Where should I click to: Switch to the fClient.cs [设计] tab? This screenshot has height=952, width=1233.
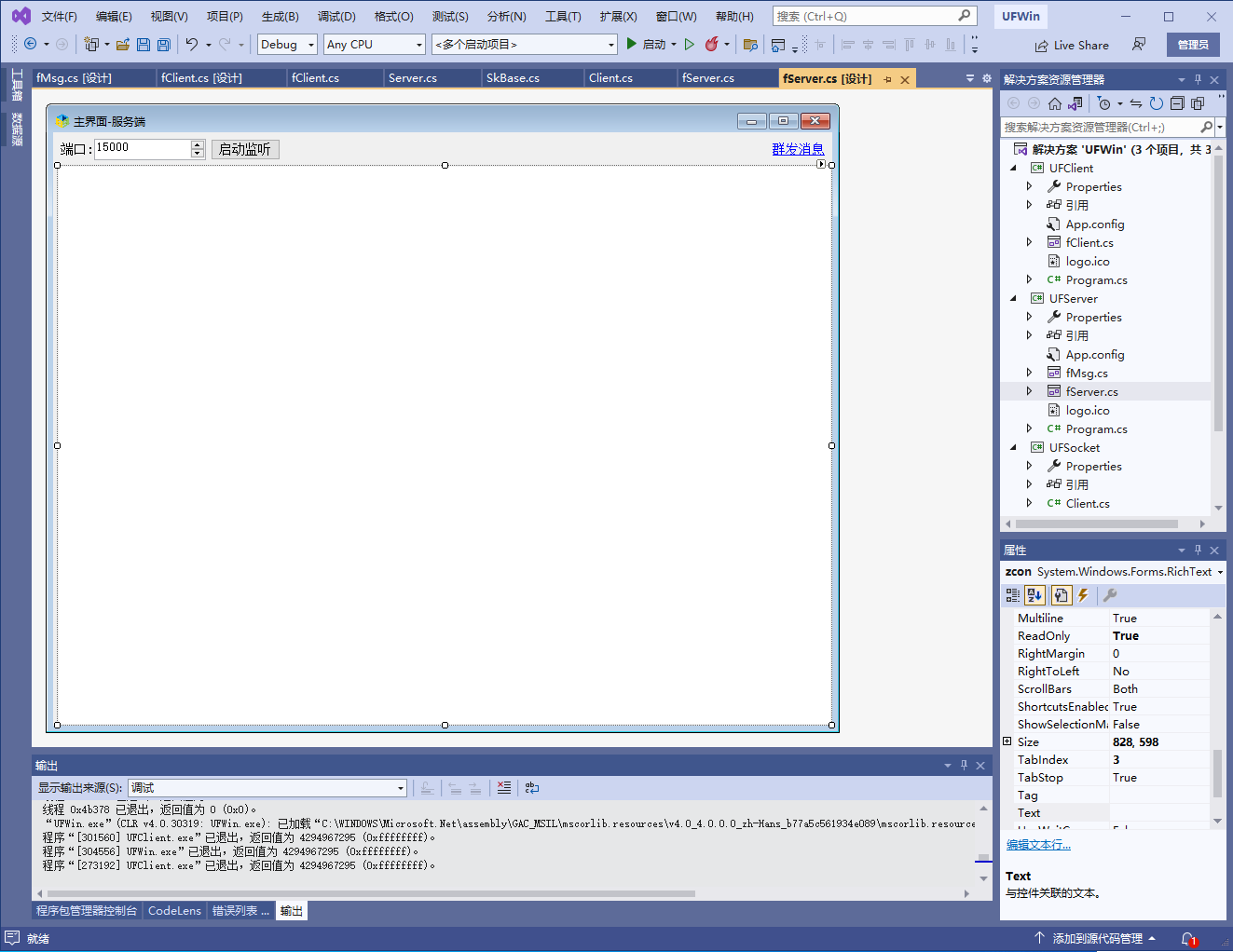coord(201,78)
